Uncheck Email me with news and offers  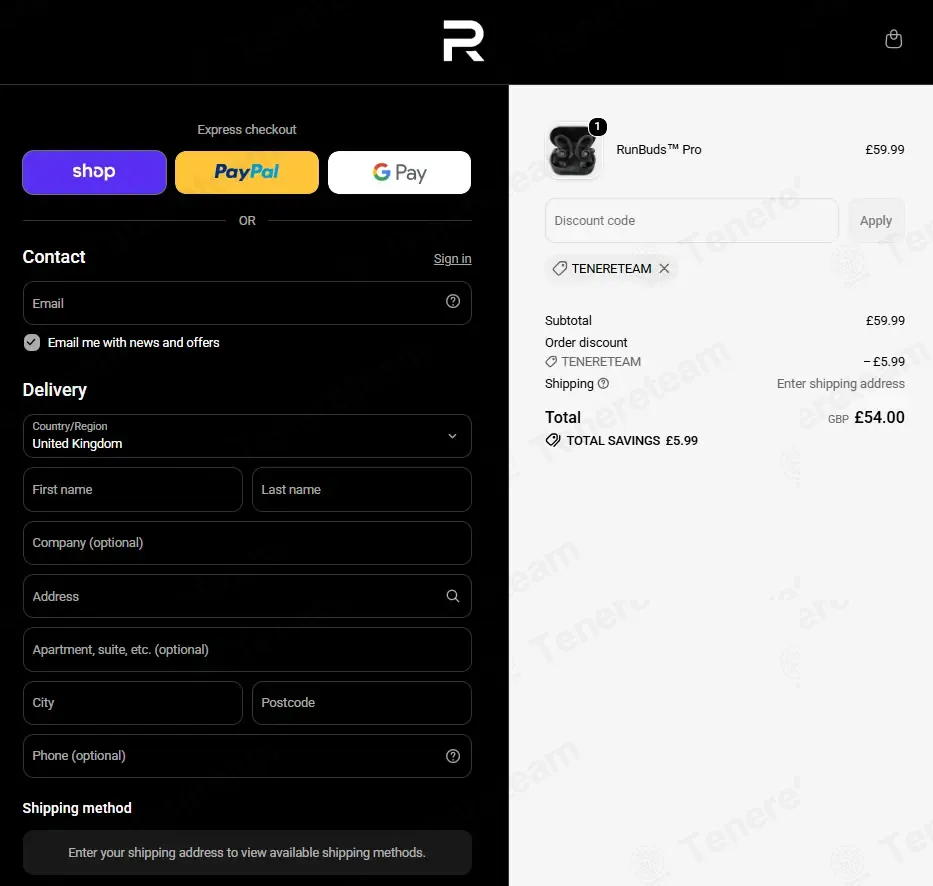[x=32, y=342]
